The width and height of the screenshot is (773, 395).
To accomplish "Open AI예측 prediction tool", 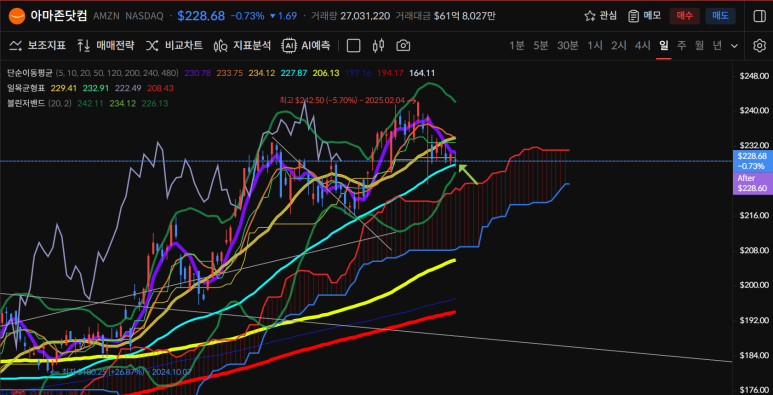I will [306, 46].
